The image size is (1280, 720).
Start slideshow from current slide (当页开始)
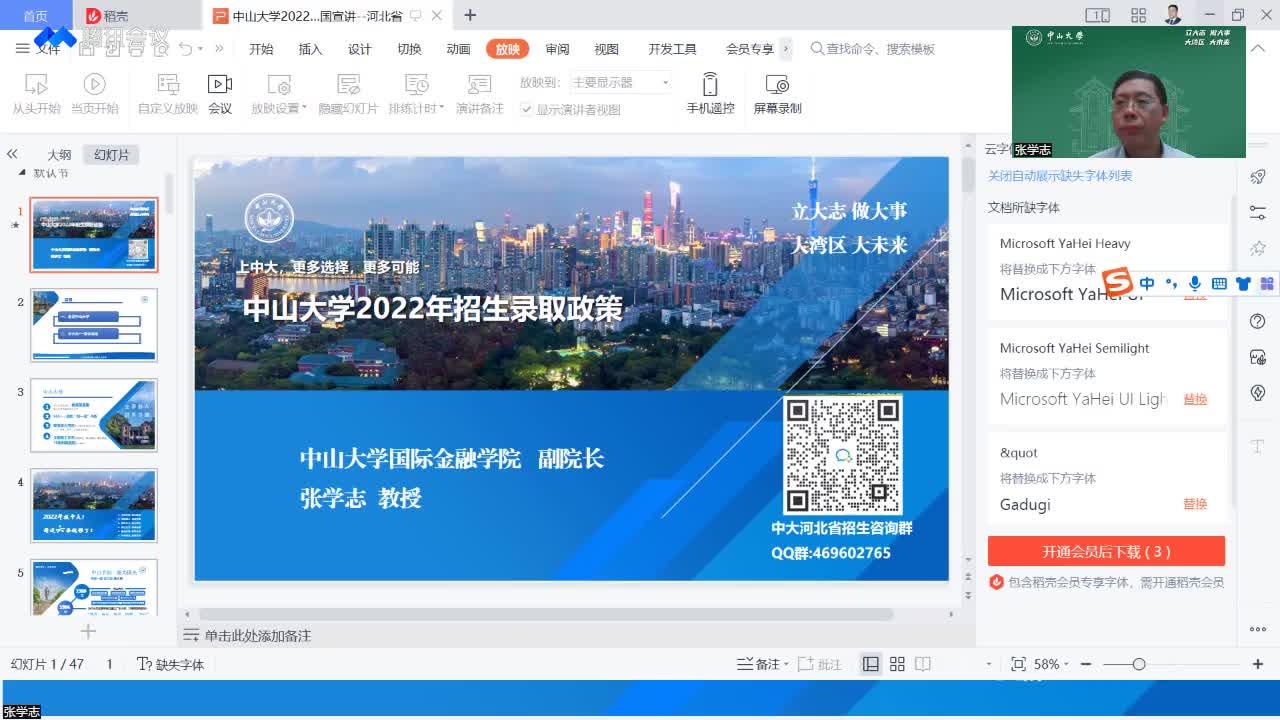click(x=95, y=94)
